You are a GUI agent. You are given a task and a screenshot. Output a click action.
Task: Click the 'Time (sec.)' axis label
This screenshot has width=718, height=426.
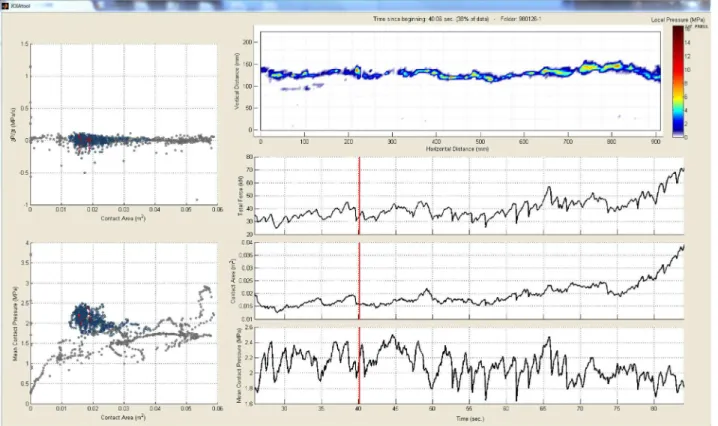click(470, 418)
